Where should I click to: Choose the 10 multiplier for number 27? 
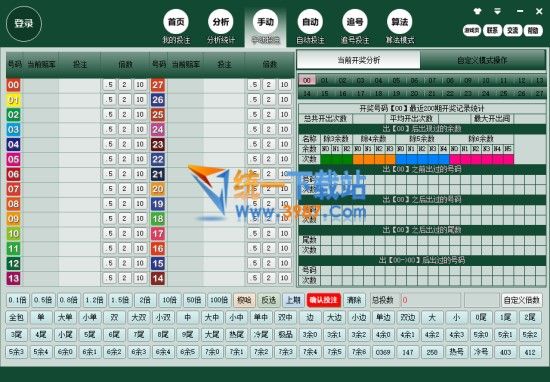(284, 85)
